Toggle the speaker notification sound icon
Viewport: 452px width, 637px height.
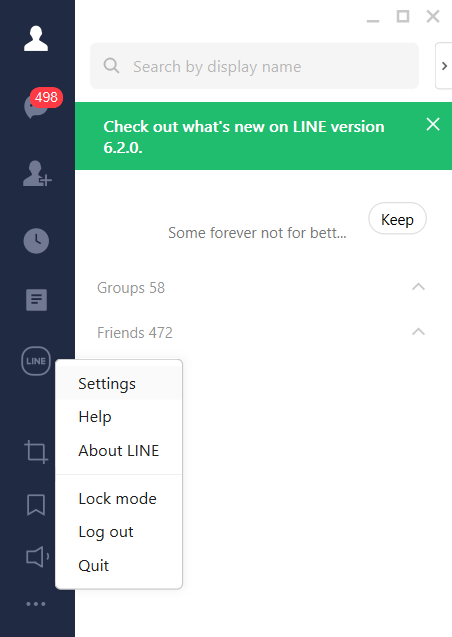37,557
